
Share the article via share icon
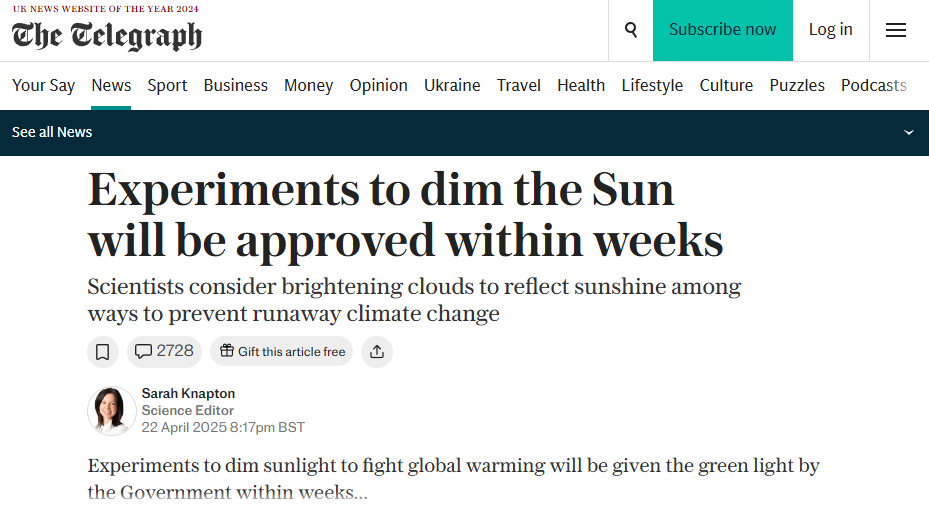click(x=377, y=352)
